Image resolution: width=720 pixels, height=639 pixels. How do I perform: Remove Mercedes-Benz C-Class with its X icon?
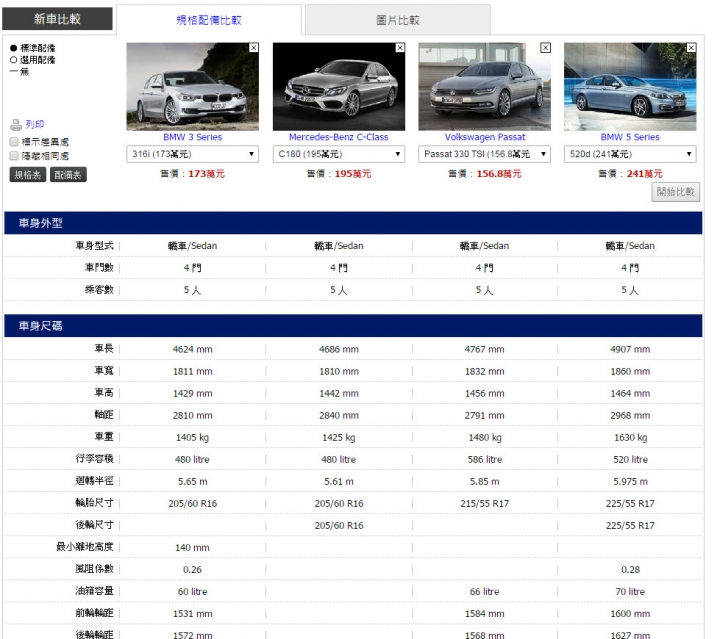click(400, 48)
